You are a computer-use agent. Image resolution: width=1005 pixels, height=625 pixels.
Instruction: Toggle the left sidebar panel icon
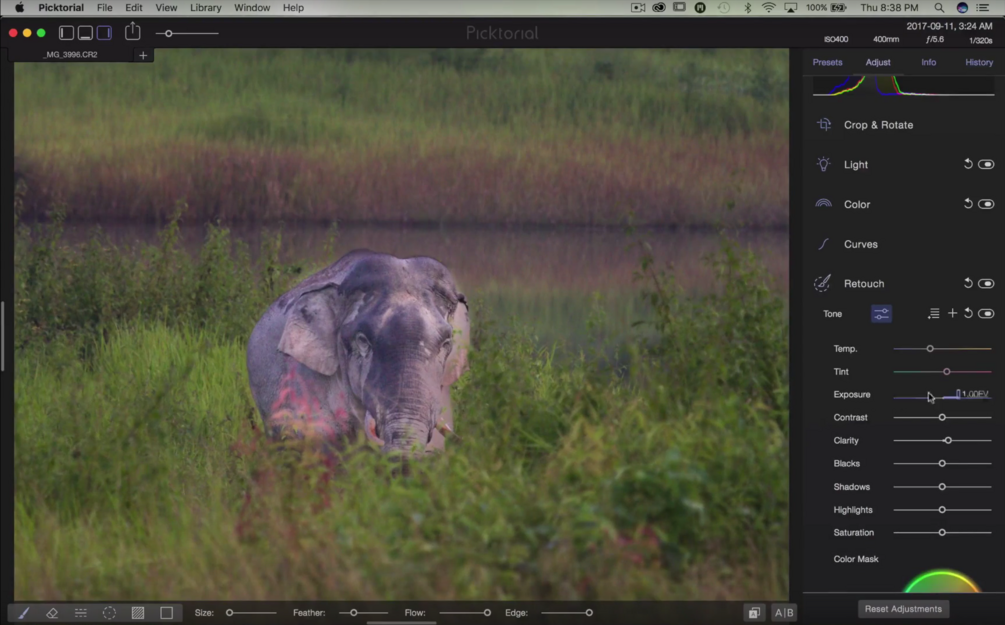(66, 33)
